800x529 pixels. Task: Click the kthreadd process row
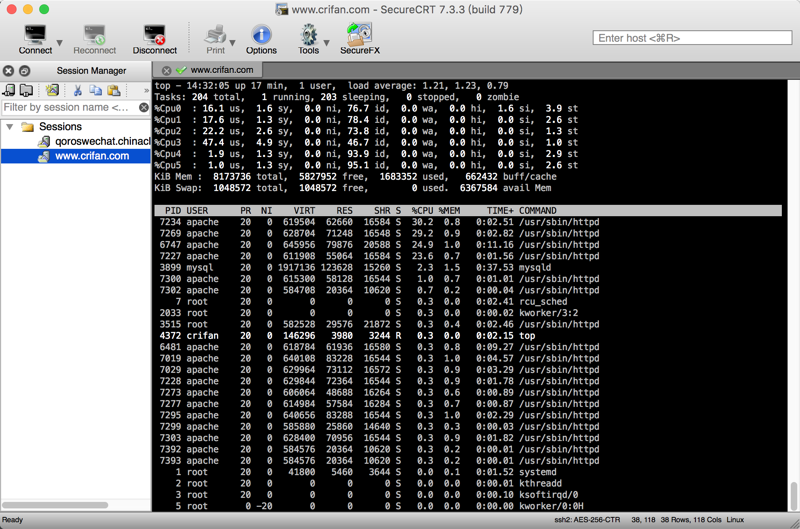(368, 483)
